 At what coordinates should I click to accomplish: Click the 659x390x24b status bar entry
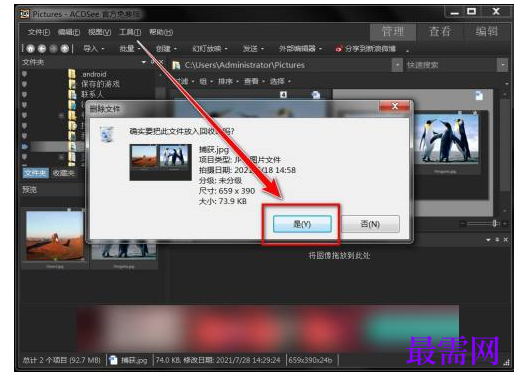coord(310,360)
